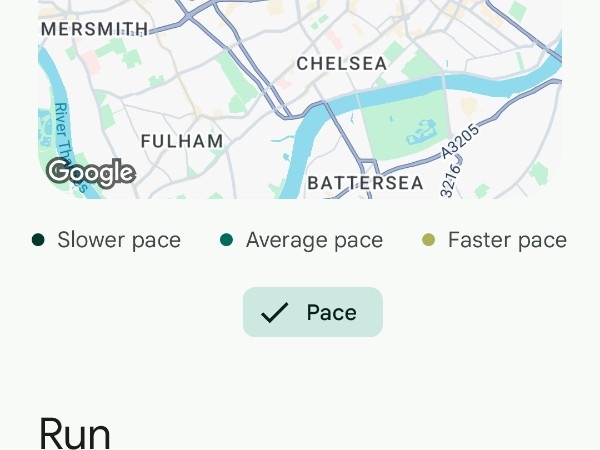
Task: Select the Faster pace legend label
Action: pyautogui.click(x=507, y=240)
